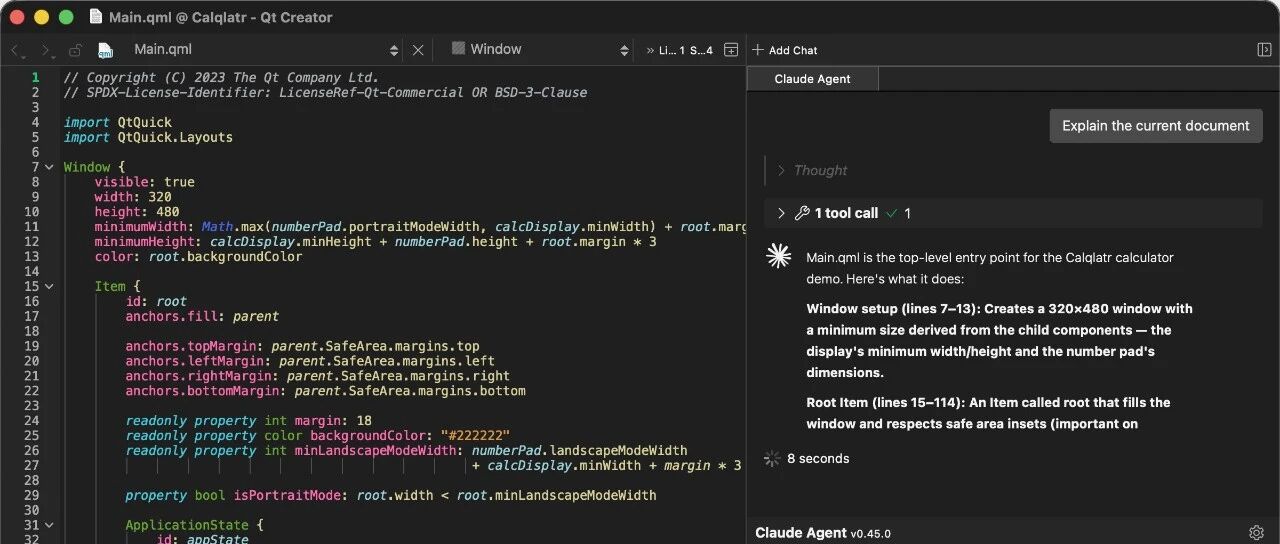Click the line and column indicator
The image size is (1280, 544).
pyautogui.click(x=687, y=50)
